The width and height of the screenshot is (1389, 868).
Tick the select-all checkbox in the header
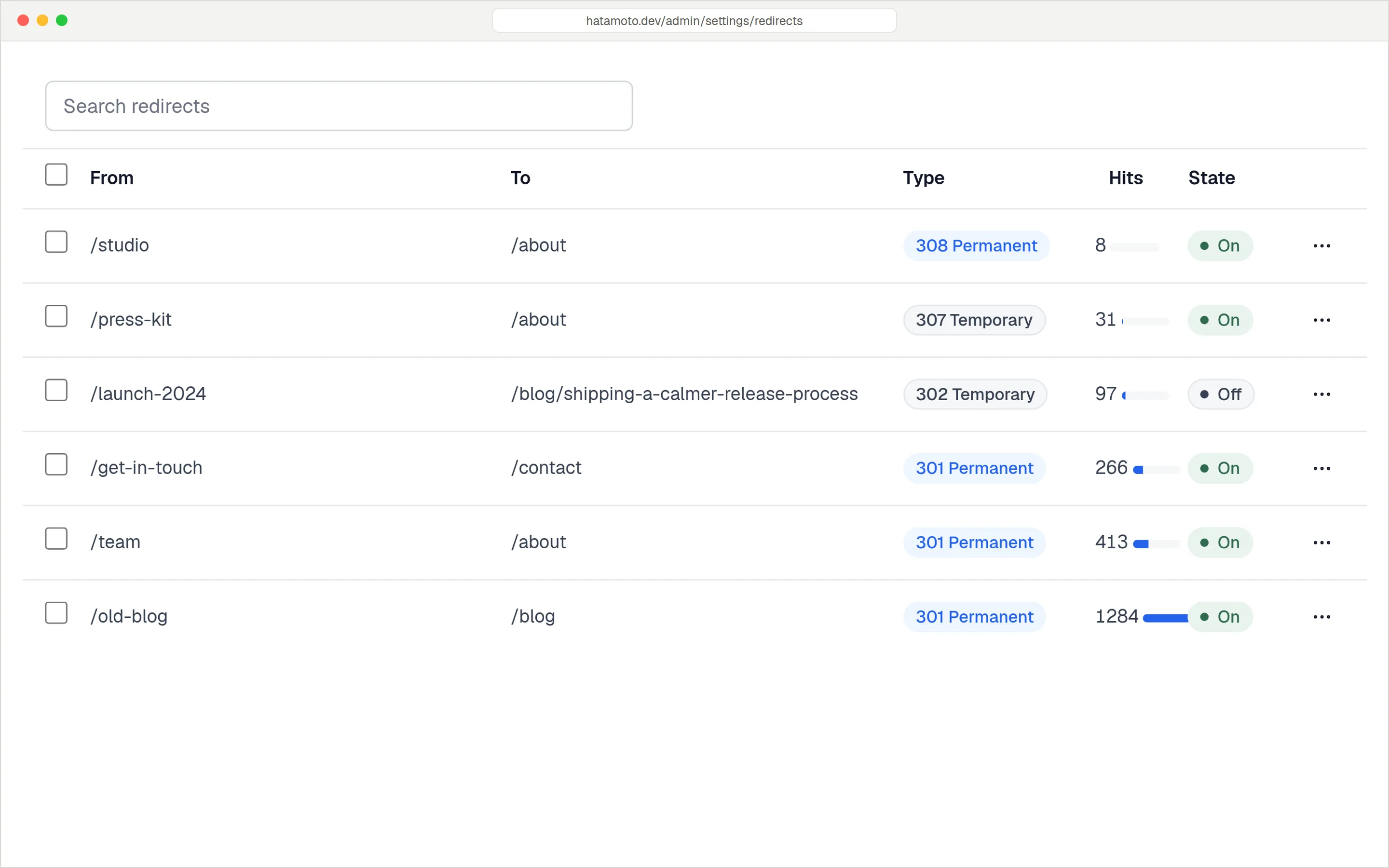point(56,175)
